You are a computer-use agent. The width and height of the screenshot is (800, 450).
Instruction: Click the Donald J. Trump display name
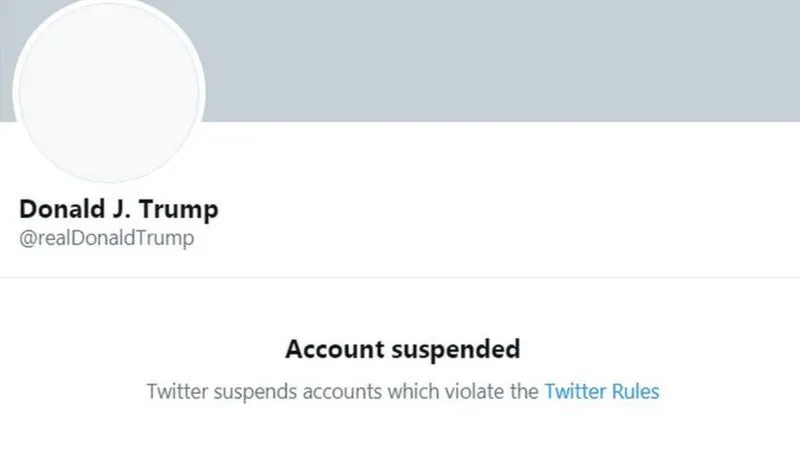pos(118,210)
